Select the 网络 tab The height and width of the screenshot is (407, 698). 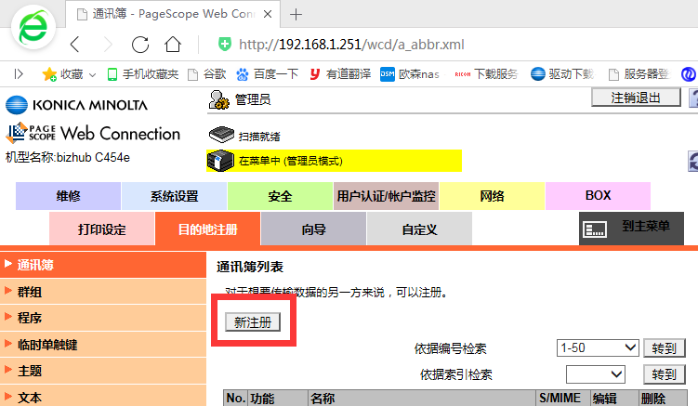491,196
